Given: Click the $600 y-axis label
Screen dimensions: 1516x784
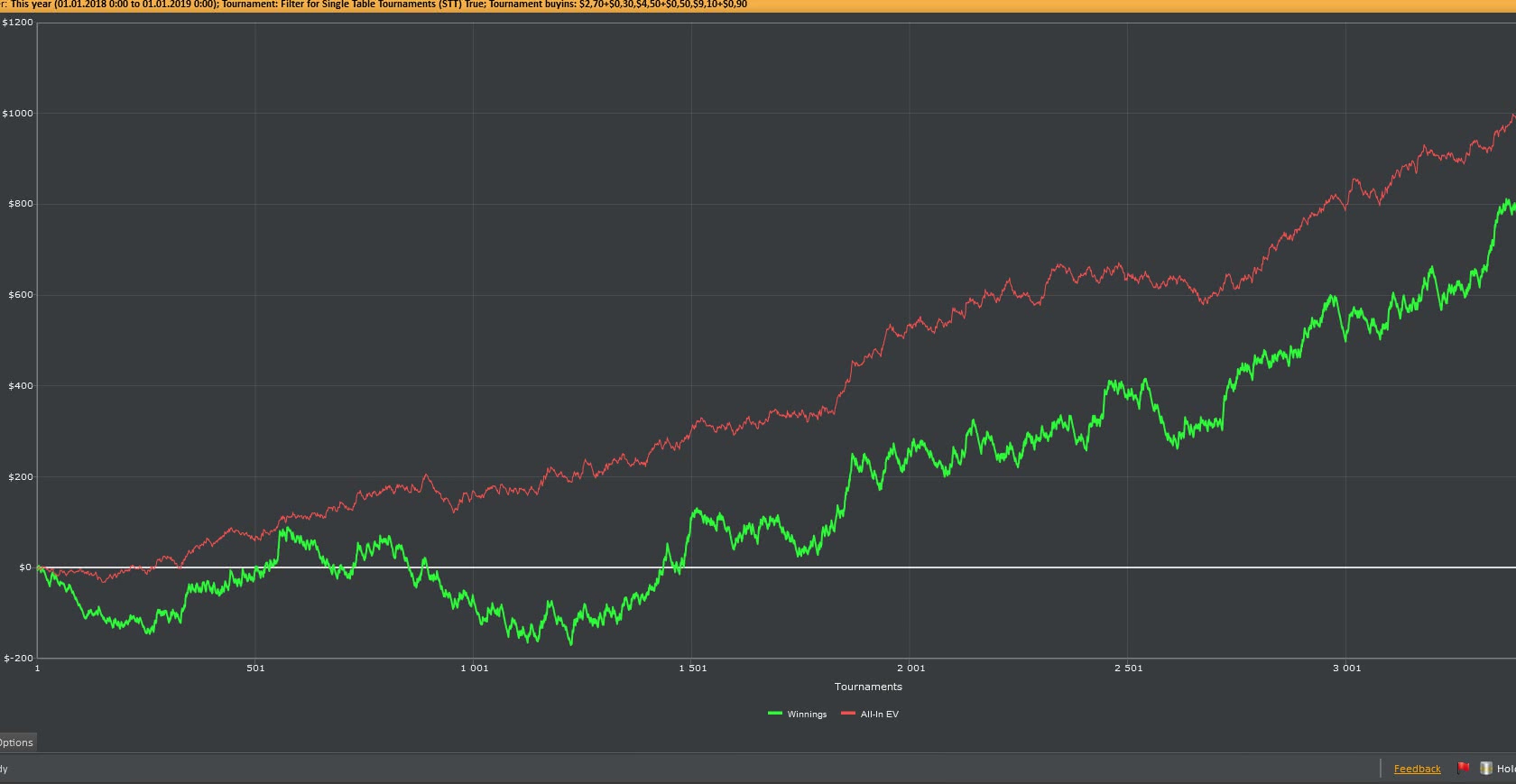Looking at the screenshot, I should pos(20,295).
